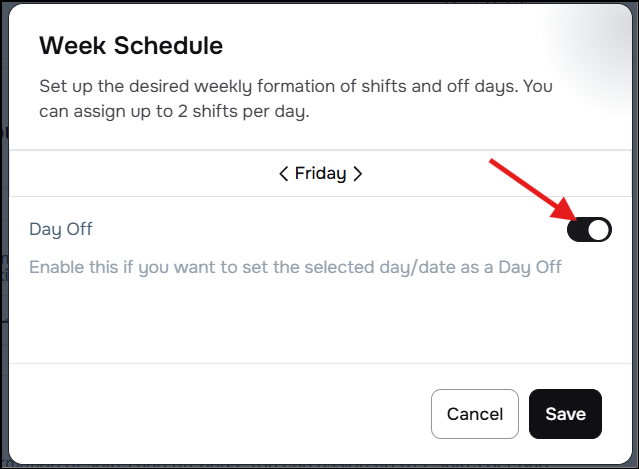Confirm Friday as day off with Save
Screen dimensions: 639x469
coord(565,414)
